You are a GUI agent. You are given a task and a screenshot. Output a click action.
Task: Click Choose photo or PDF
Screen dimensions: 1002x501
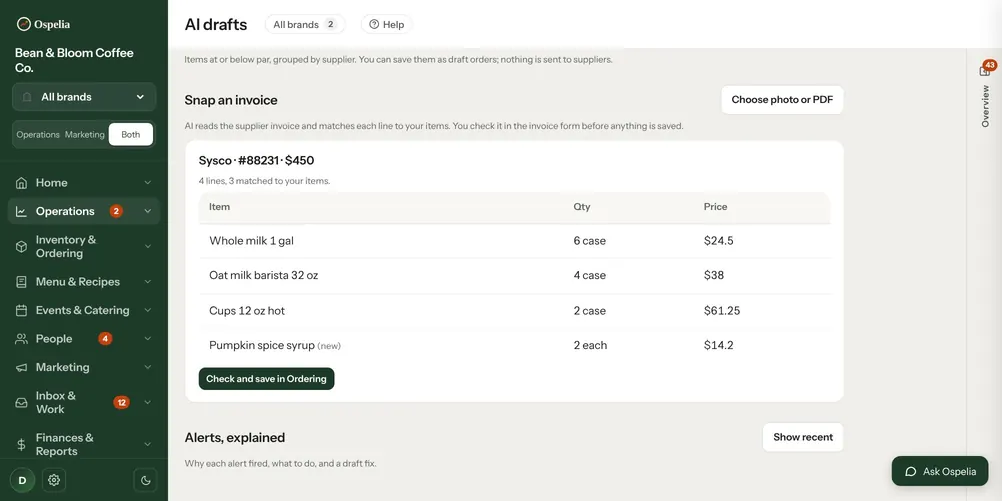click(782, 100)
